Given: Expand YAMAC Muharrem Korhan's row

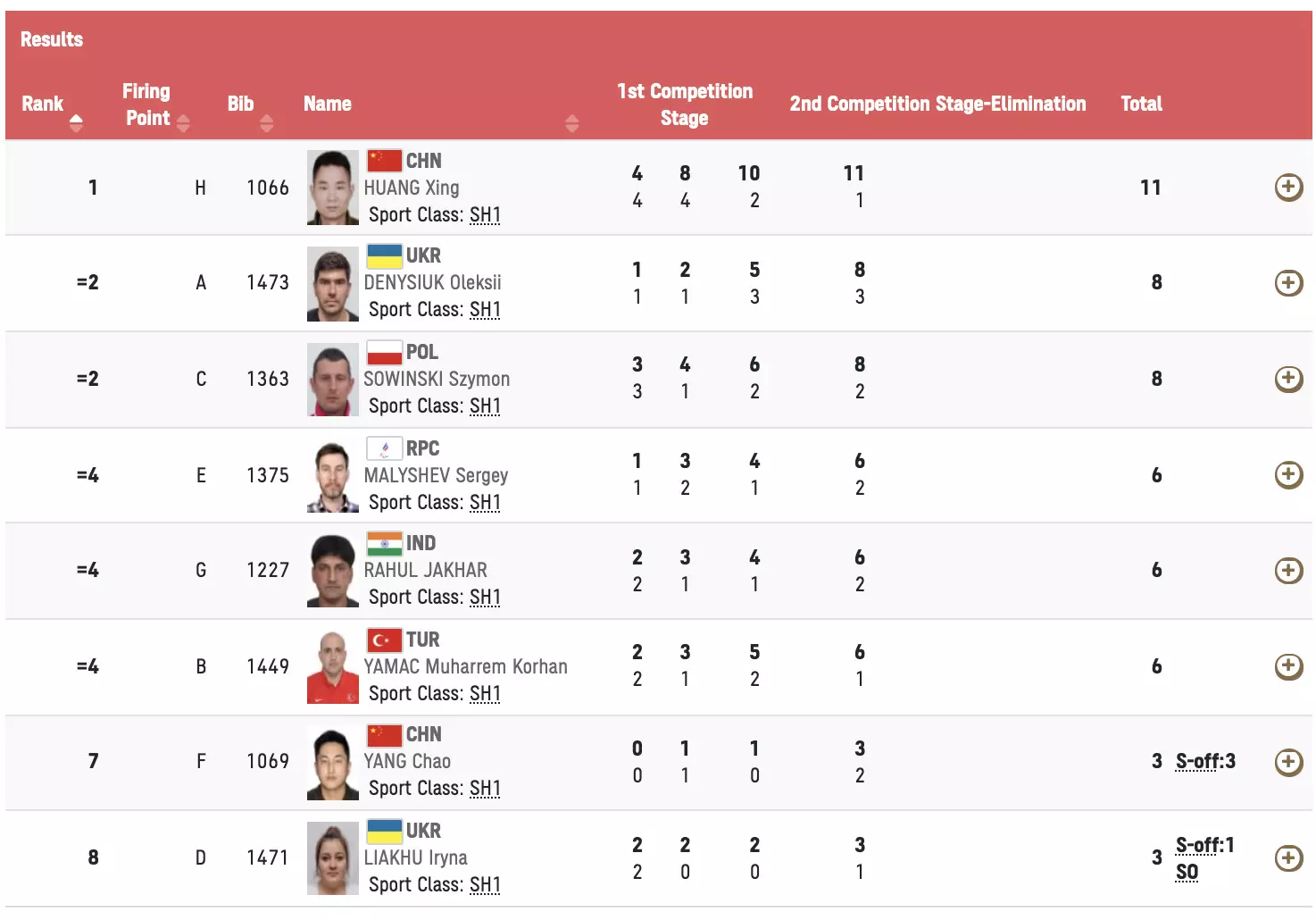Looking at the screenshot, I should pyautogui.click(x=1287, y=666).
